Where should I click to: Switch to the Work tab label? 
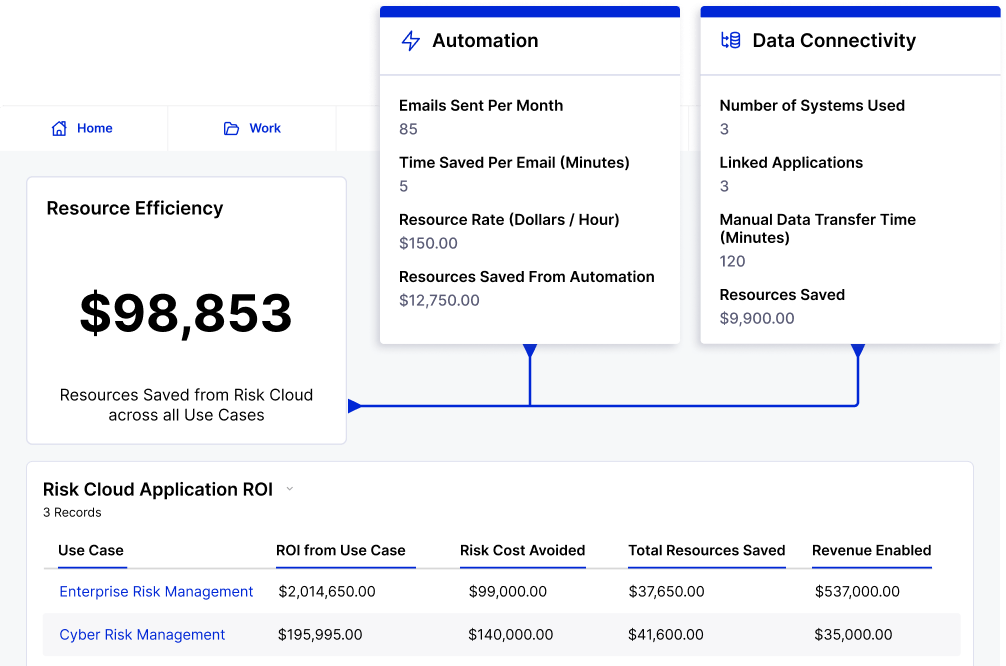pyautogui.click(x=265, y=128)
